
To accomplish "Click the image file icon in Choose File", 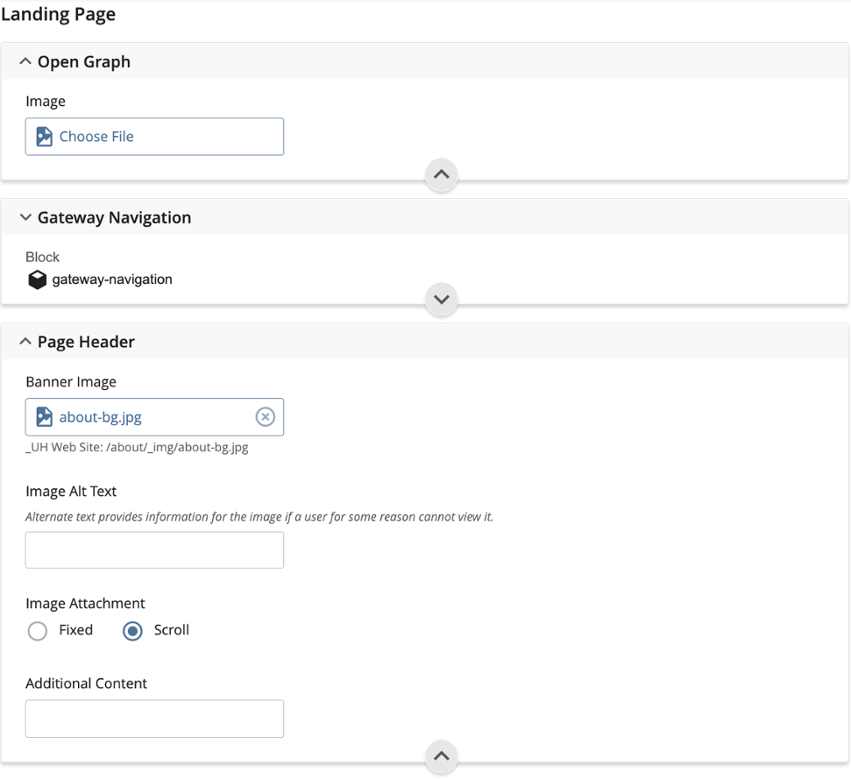I will click(x=44, y=136).
